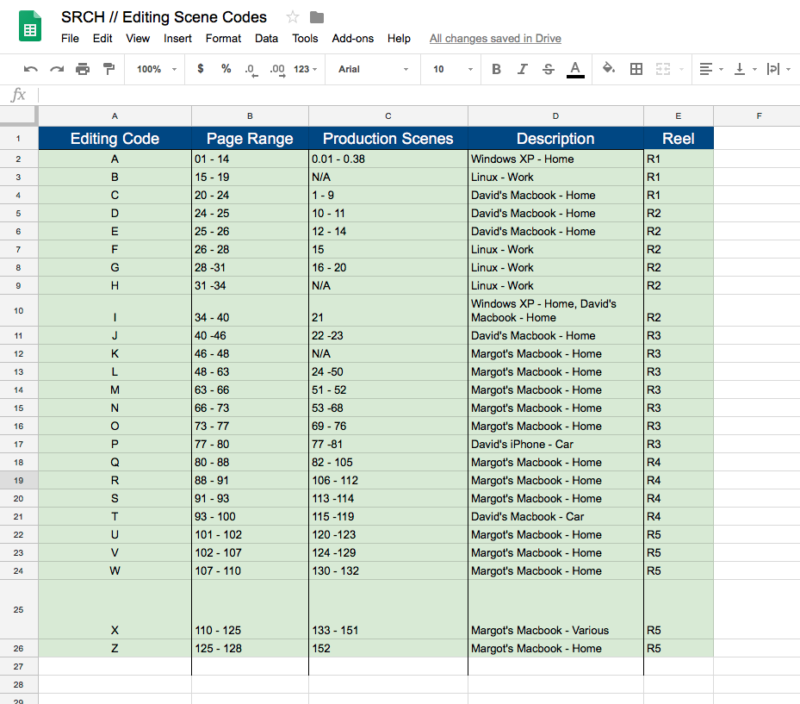Increase decimal places icon
Screen dimensions: 800x704
click(x=277, y=69)
